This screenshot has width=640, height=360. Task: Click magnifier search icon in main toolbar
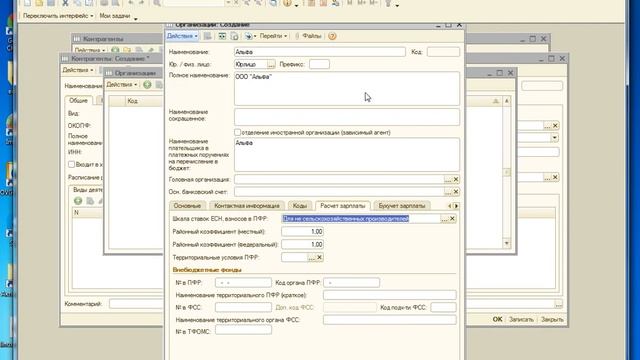coord(157,3)
